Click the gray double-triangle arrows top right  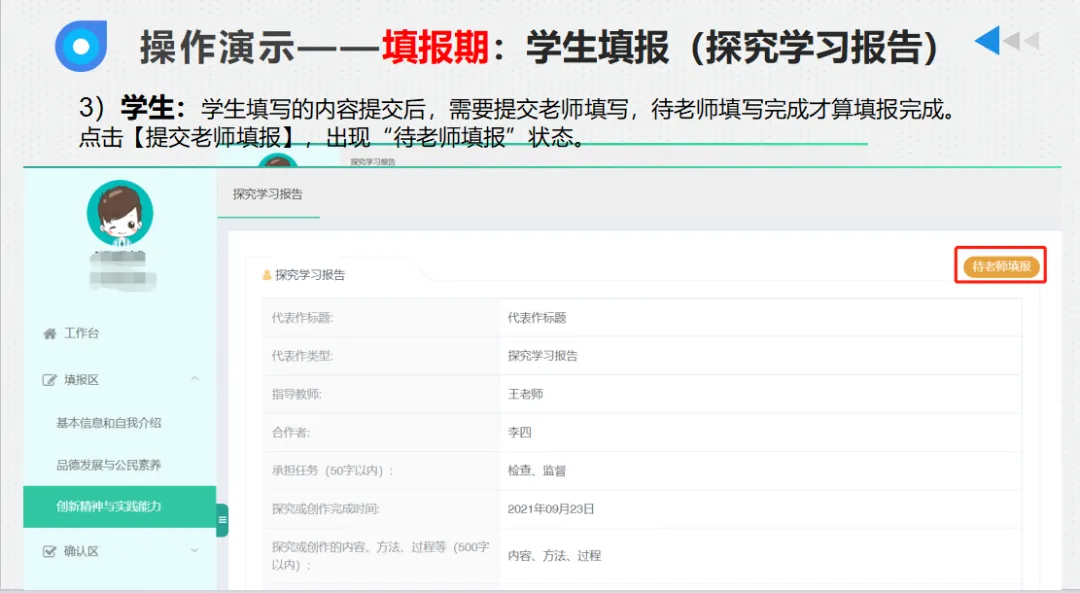tap(1019, 43)
